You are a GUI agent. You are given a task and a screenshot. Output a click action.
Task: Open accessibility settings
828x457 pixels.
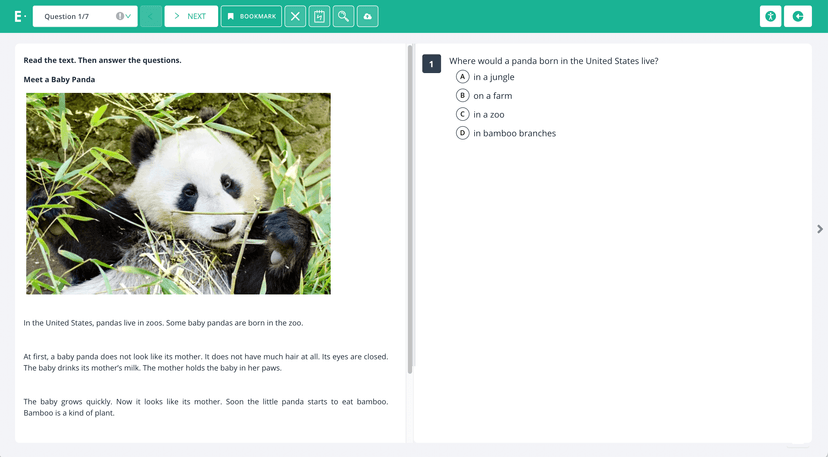click(770, 16)
